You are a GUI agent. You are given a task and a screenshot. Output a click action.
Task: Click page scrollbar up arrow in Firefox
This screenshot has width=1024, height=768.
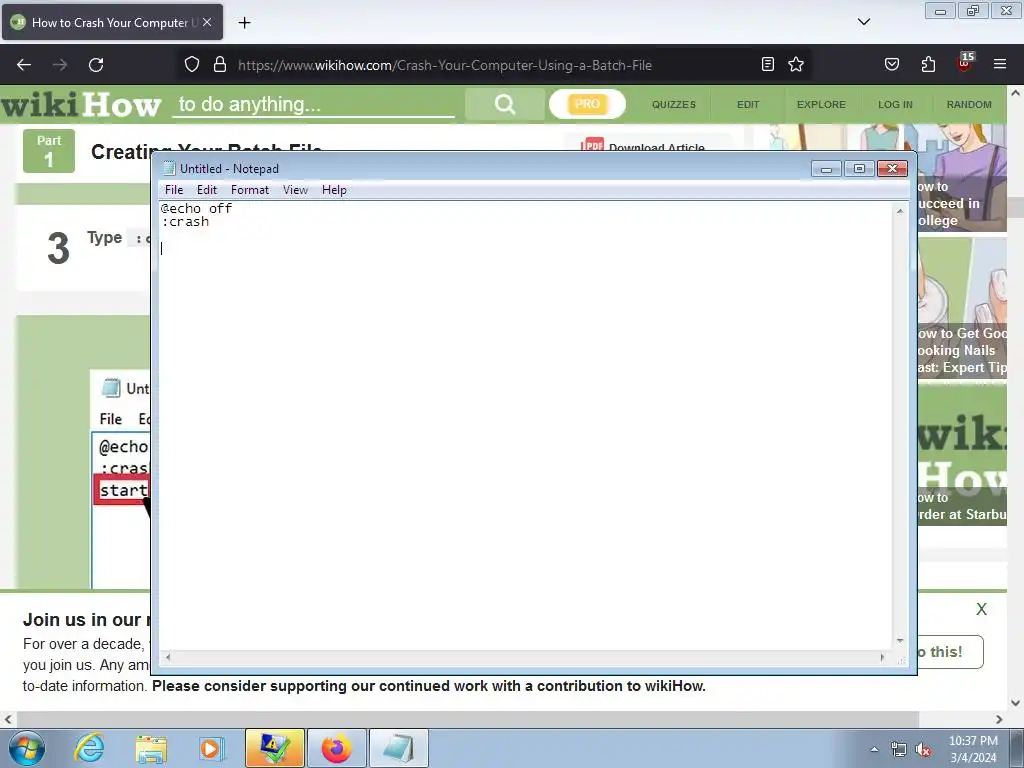click(x=1016, y=93)
